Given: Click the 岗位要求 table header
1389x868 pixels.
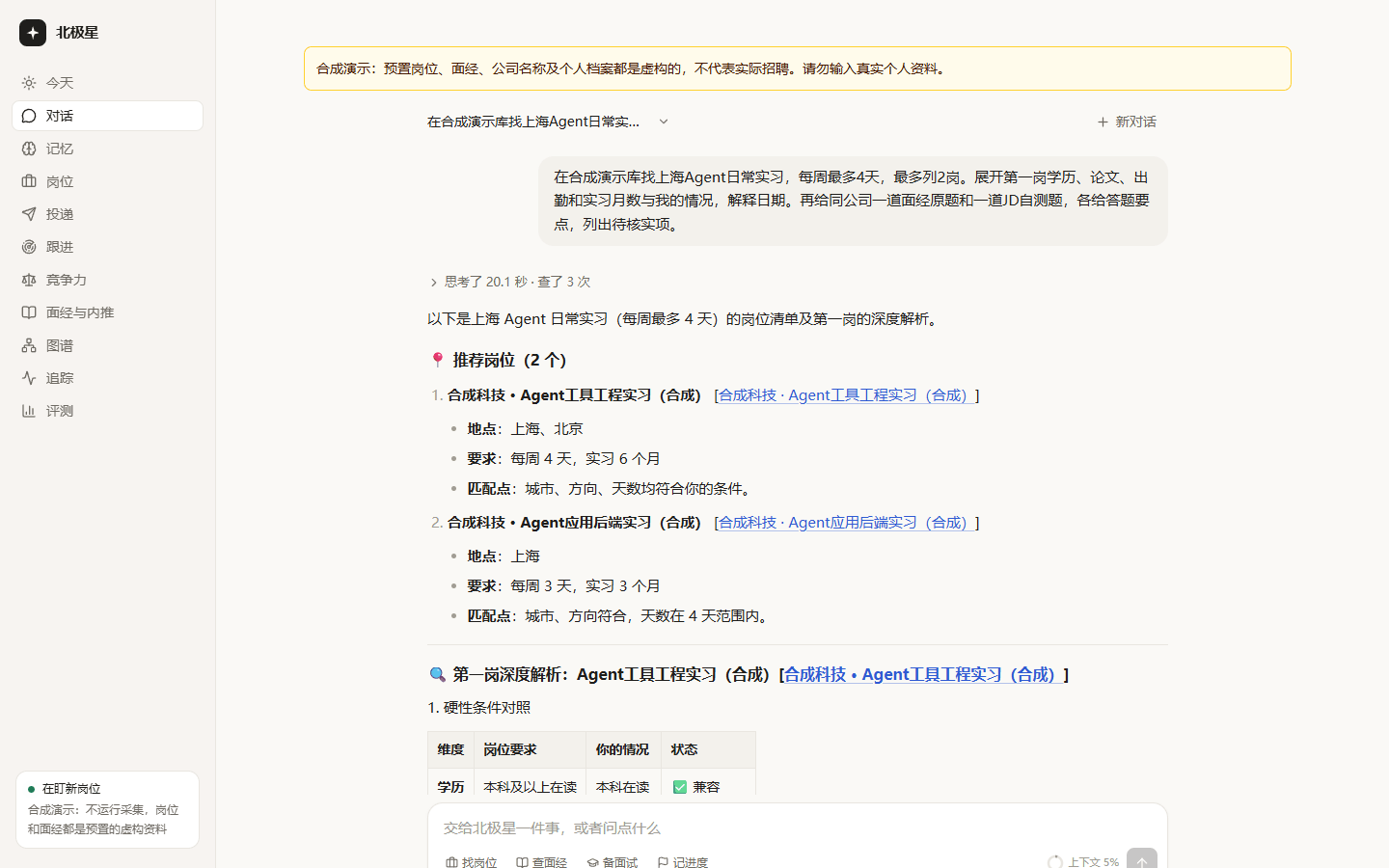Looking at the screenshot, I should click(x=530, y=749).
